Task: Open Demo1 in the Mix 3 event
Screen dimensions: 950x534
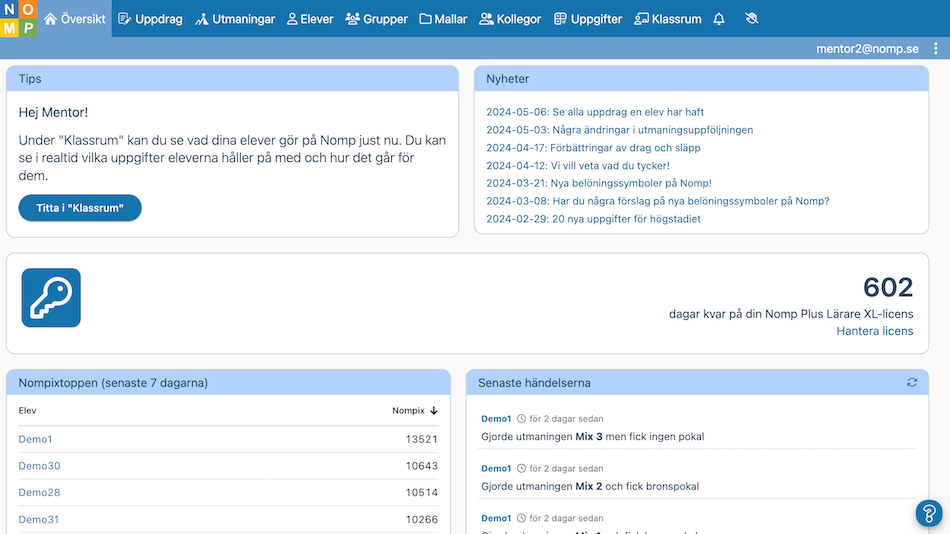Action: click(496, 418)
